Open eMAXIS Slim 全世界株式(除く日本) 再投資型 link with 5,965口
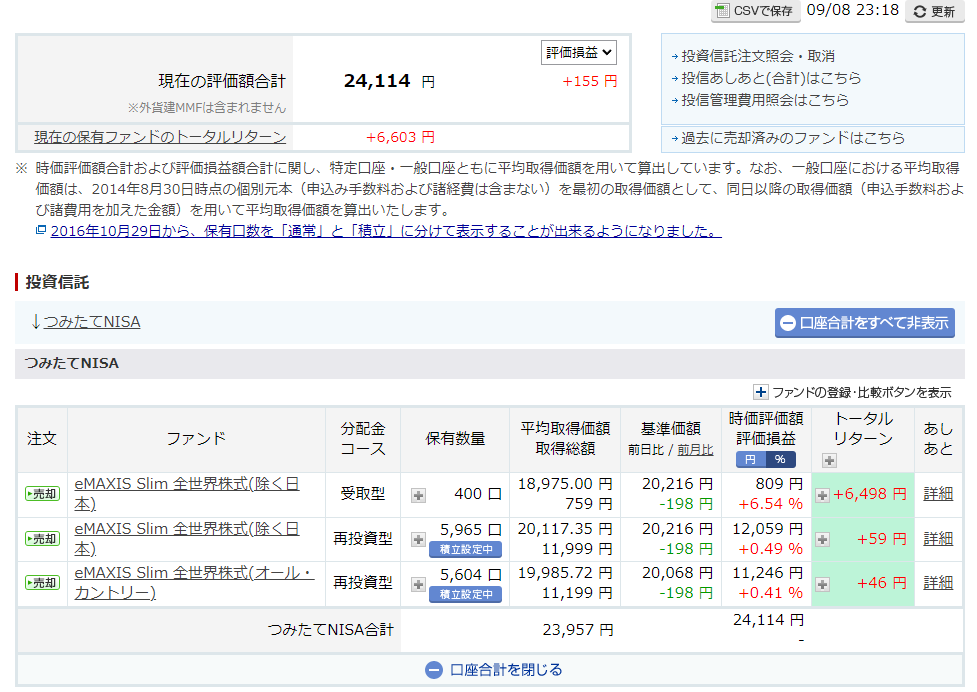The height and width of the screenshot is (692, 977). 187,538
